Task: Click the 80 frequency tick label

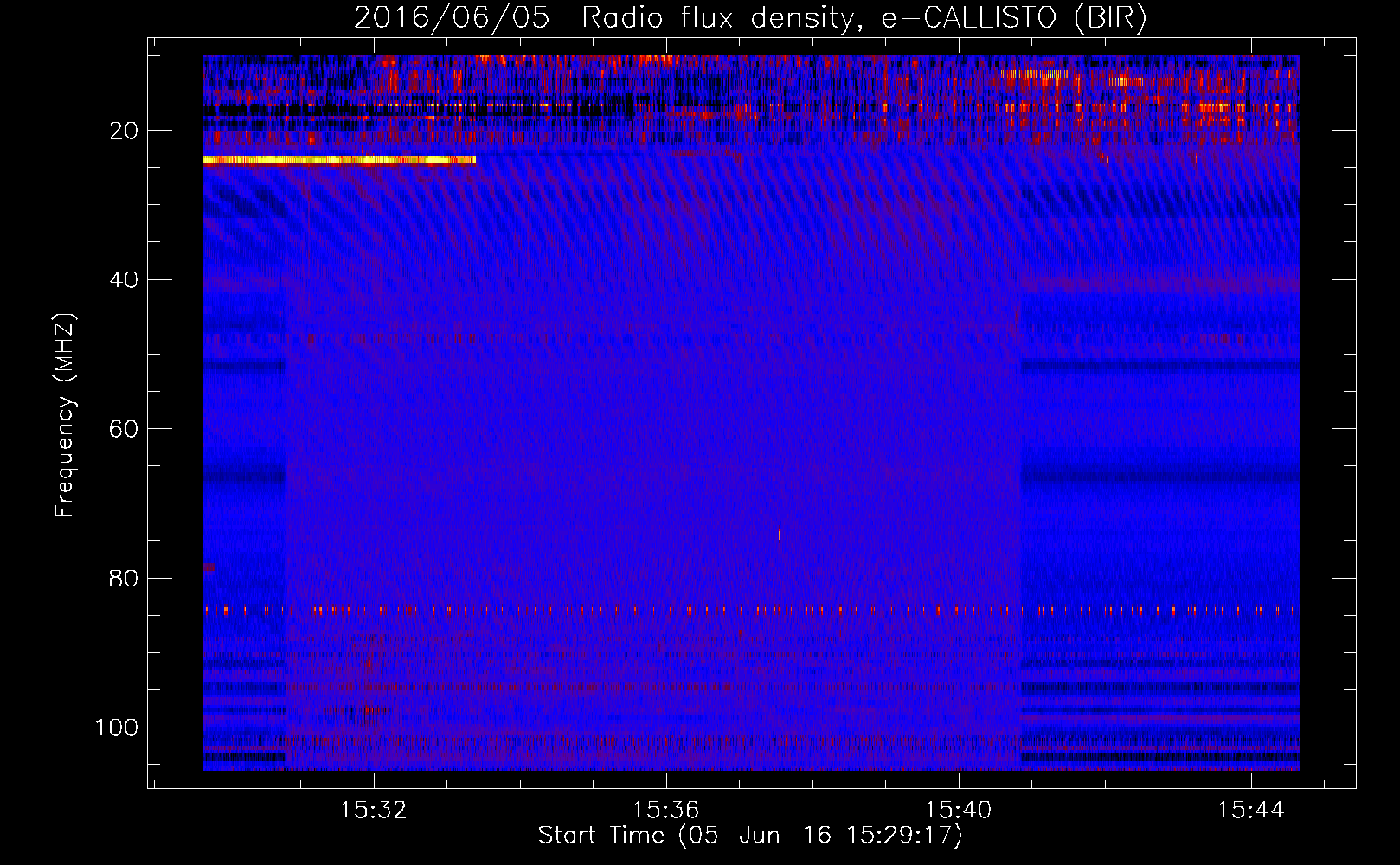Action: [125, 578]
